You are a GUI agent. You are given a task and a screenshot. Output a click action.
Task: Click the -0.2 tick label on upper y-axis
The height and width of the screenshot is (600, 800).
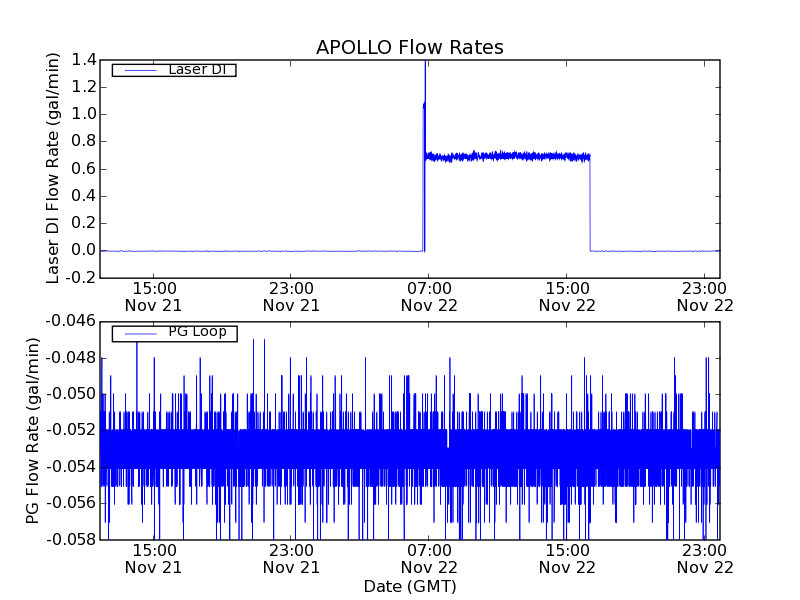[81, 277]
